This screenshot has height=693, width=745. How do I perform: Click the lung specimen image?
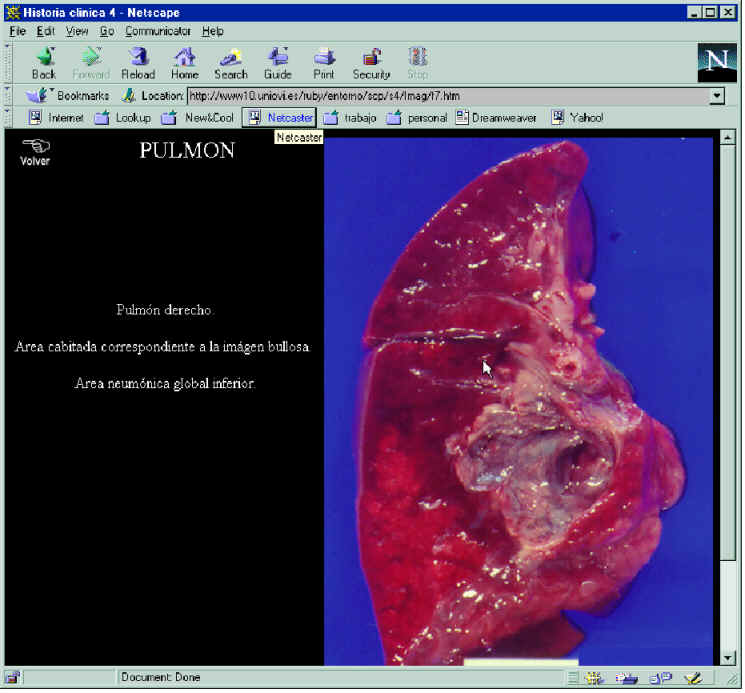pos(520,400)
